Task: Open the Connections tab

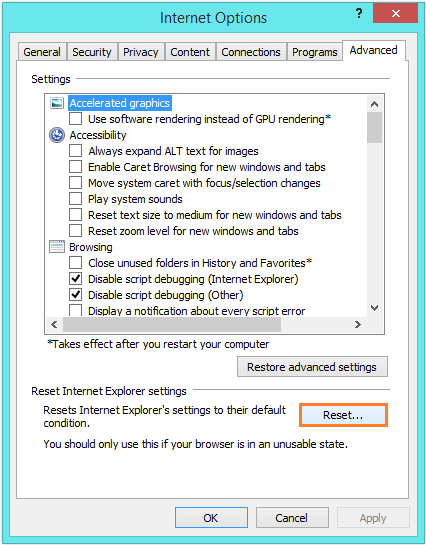Action: click(x=251, y=52)
